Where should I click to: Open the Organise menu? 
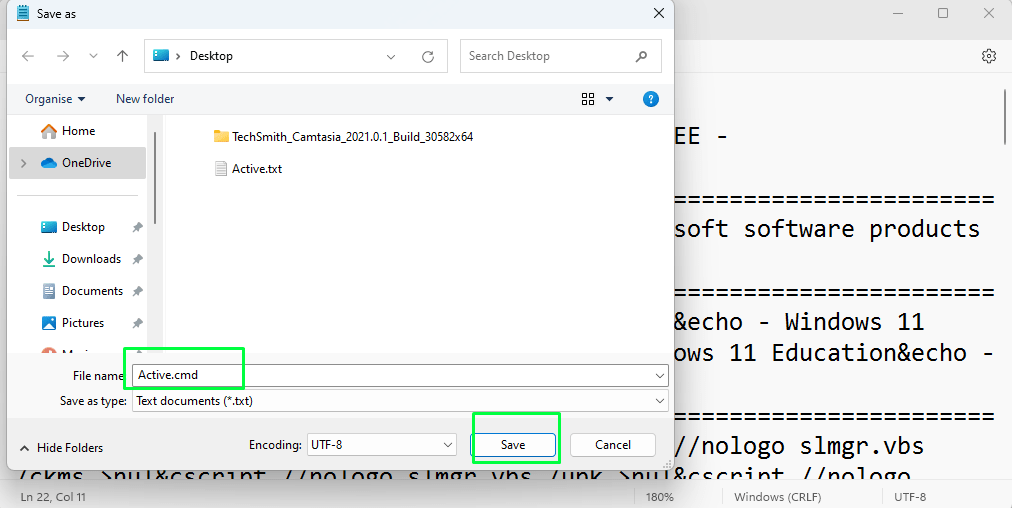coord(55,99)
